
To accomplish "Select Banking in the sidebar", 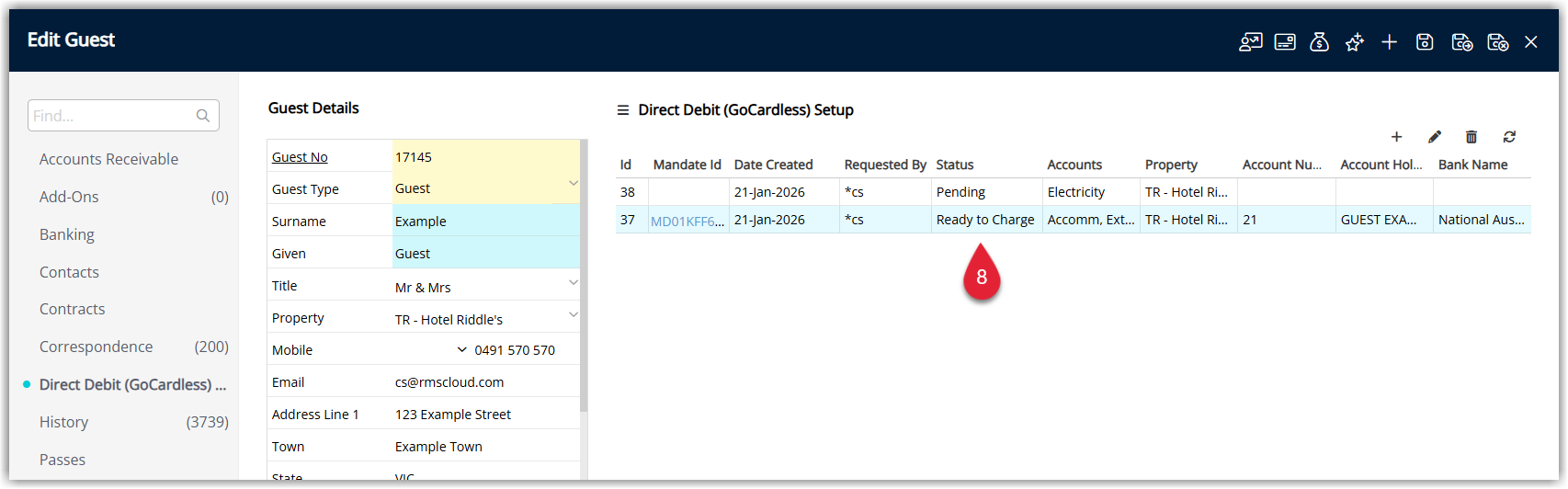I will [x=66, y=234].
